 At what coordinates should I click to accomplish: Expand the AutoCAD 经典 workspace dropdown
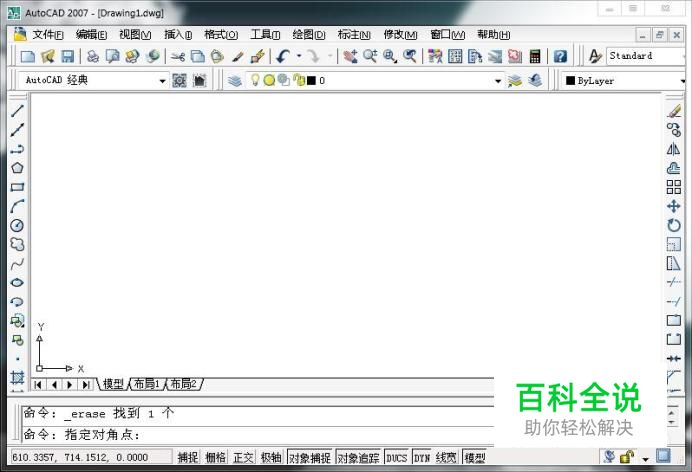coord(162,81)
